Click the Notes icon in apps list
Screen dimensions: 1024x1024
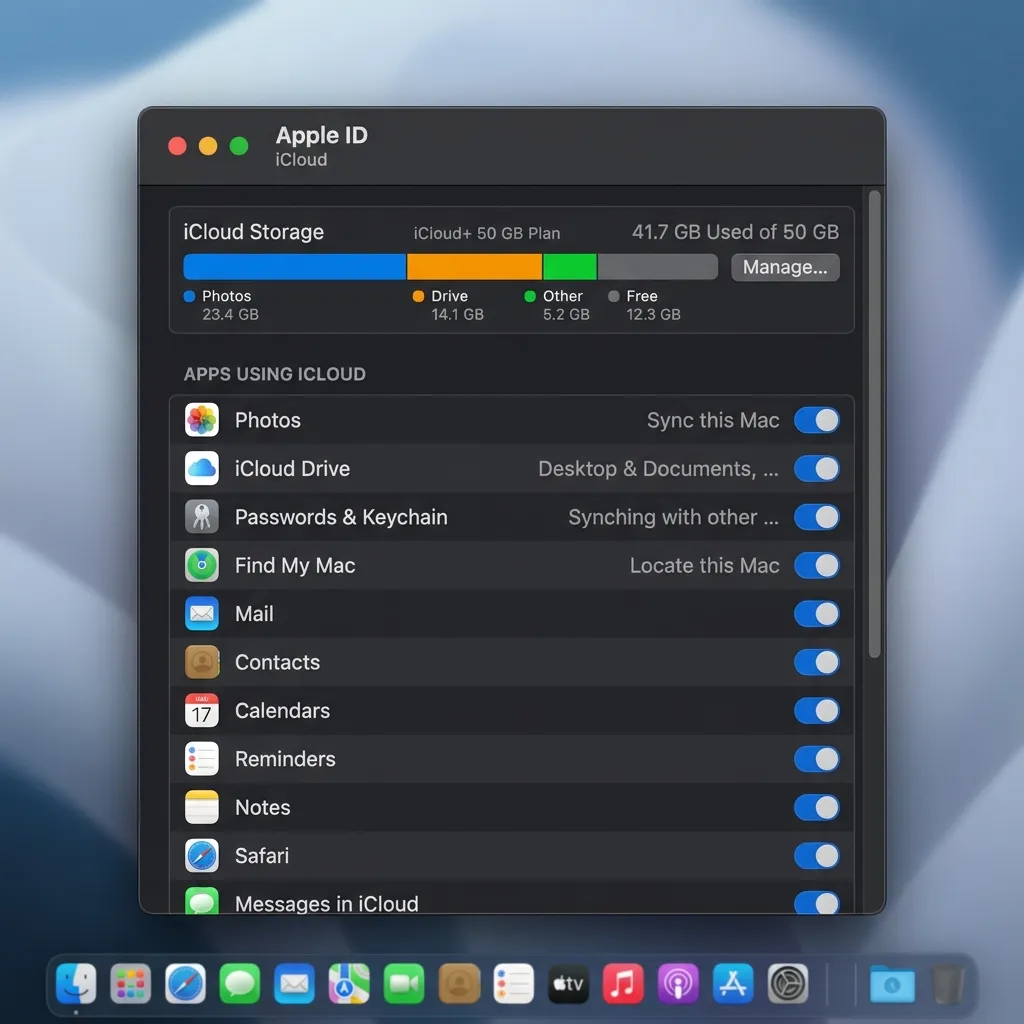pos(202,807)
